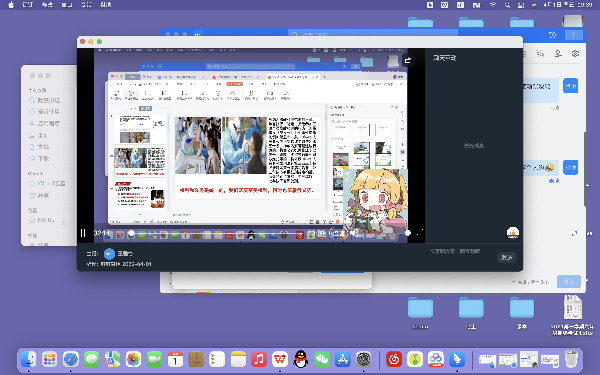The image size is (600, 375).
Task: Click the white avatar icon in chat panel
Action: [x=513, y=232]
